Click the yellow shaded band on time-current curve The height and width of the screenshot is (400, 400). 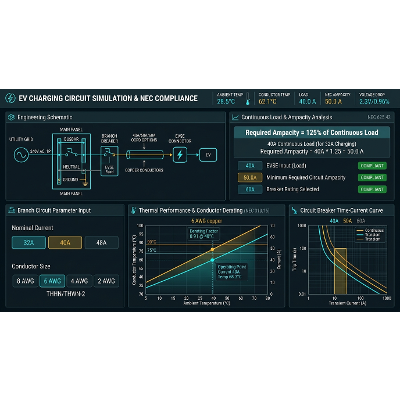340,271
